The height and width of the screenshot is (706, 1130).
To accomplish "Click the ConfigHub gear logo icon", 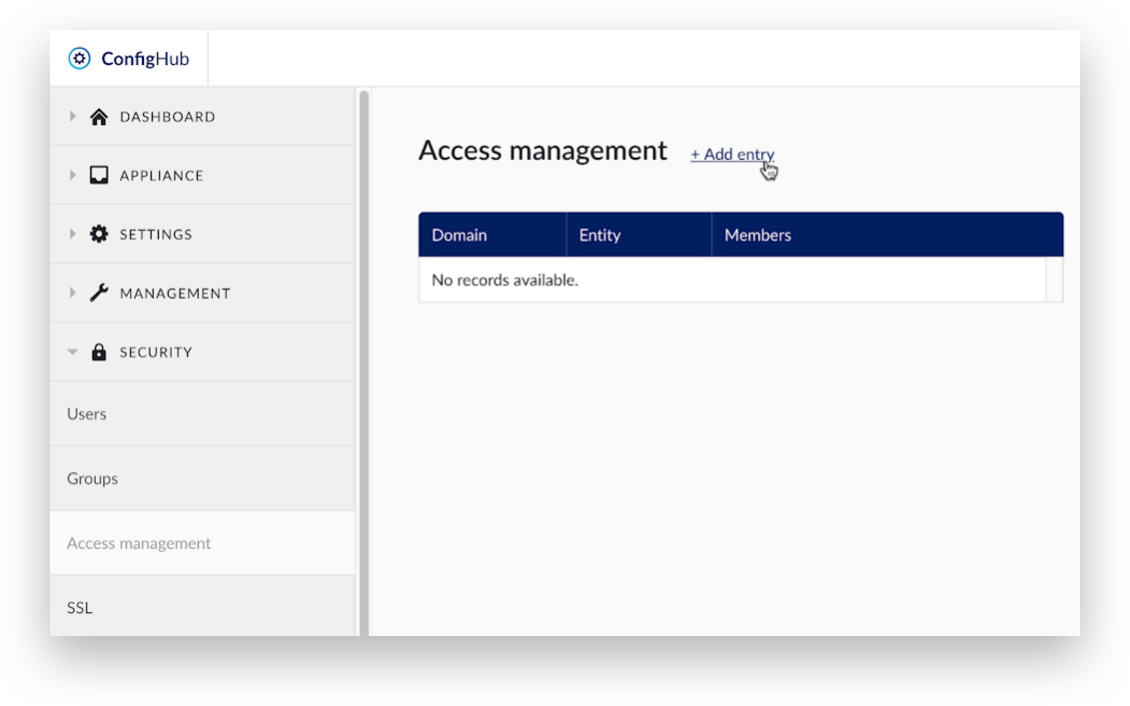I will coord(79,58).
